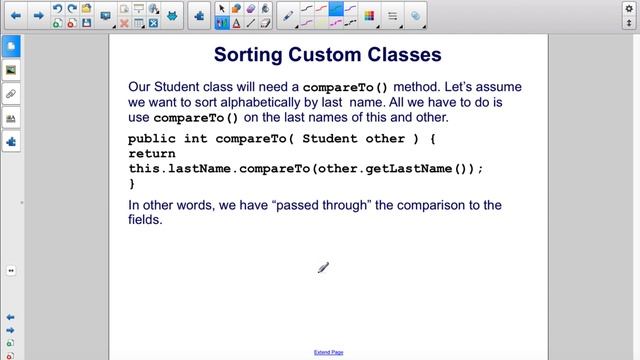Choose the red pen style
Image resolution: width=640 pixels, height=360 pixels.
coord(321,9)
